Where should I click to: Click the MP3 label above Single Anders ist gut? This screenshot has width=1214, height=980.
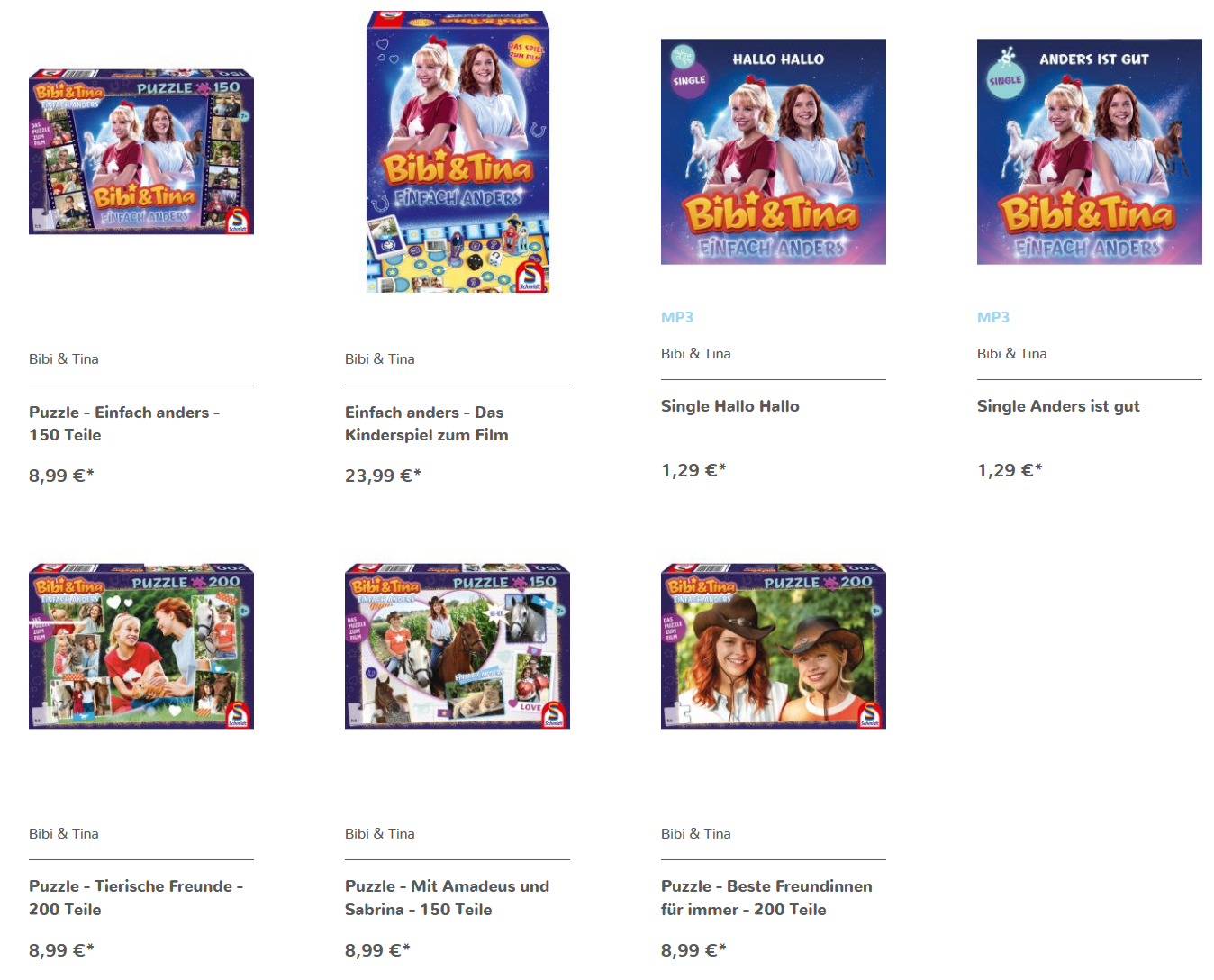click(993, 317)
